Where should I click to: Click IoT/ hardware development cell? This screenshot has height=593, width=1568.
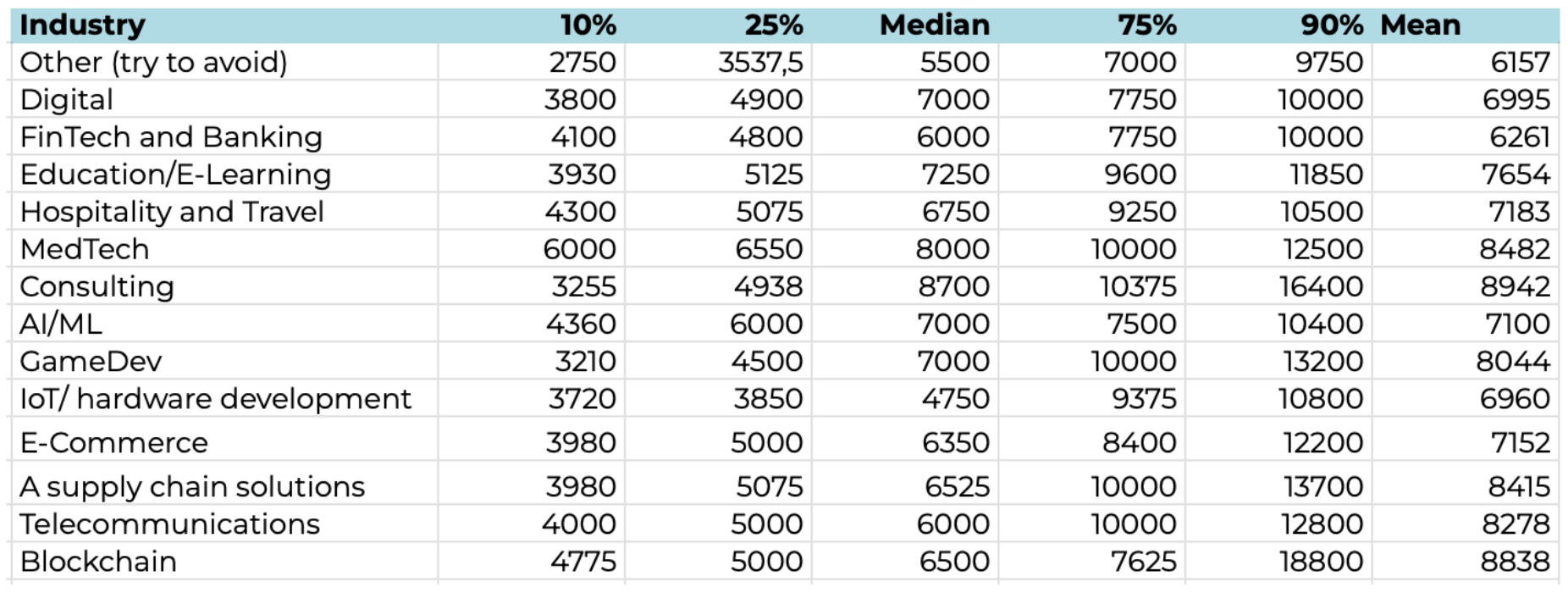tap(224, 398)
